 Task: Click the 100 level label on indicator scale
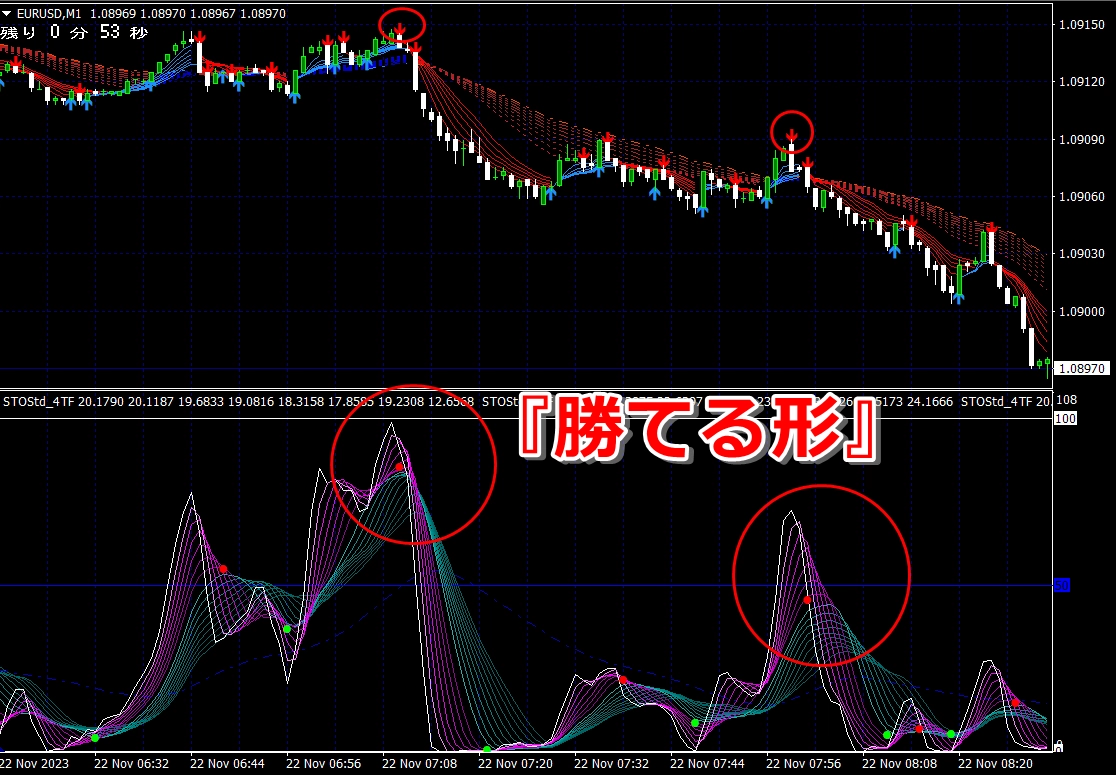click(x=1065, y=419)
